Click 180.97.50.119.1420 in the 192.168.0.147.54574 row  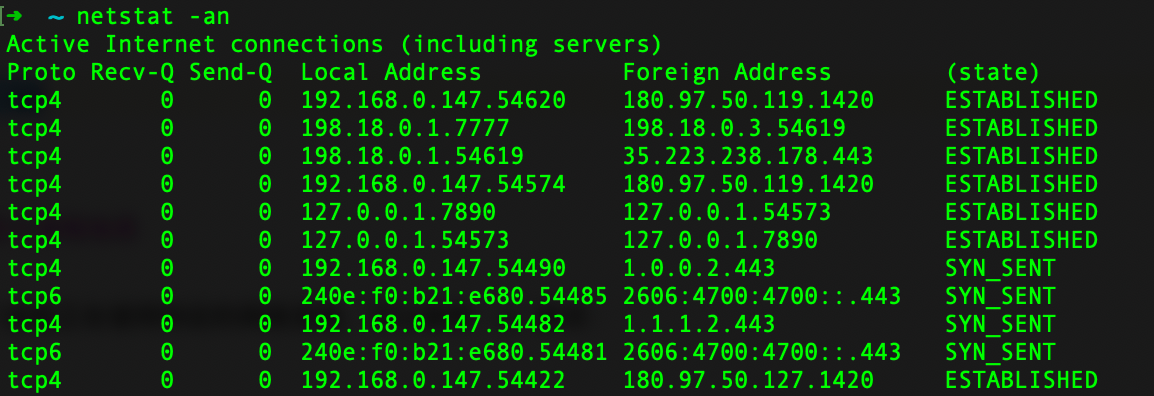point(748,184)
